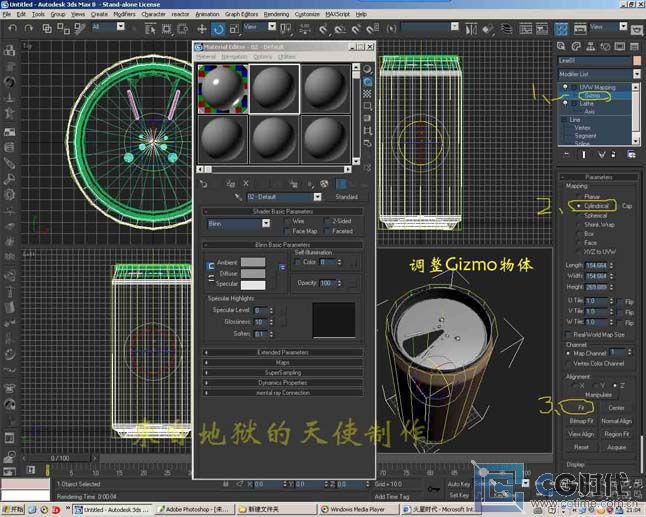Expand the Extended Parameters rollout

283,353
